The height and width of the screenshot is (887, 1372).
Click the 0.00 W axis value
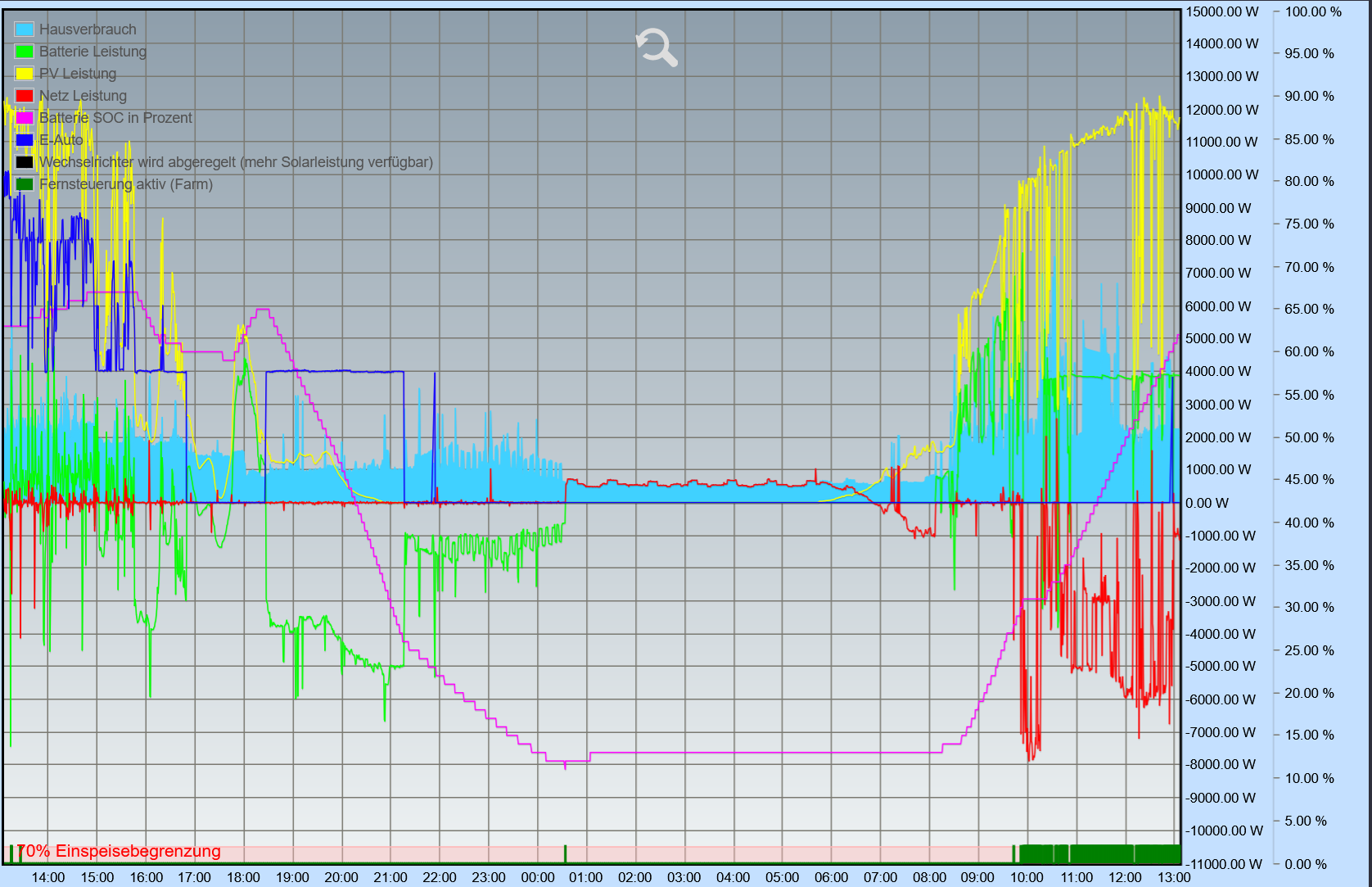click(1207, 503)
